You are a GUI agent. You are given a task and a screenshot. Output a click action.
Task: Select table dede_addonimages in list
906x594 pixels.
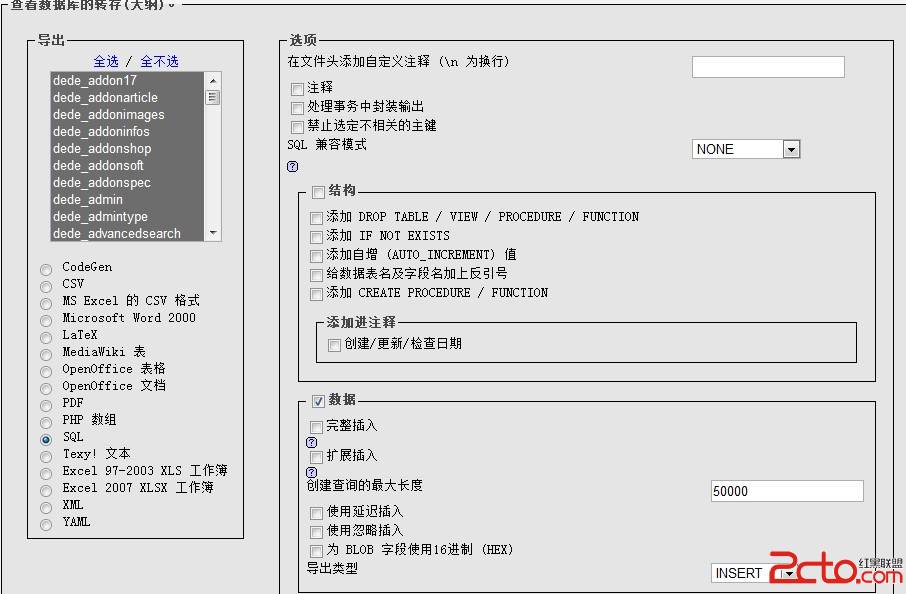127,114
